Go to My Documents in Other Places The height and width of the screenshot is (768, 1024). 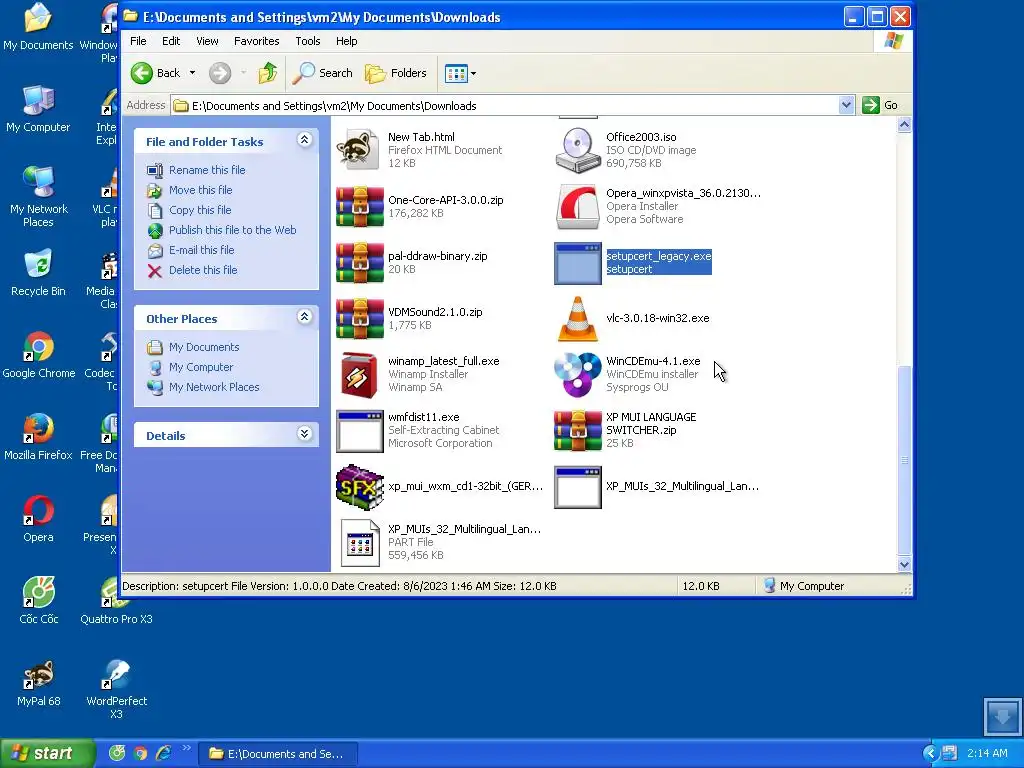pyautogui.click(x=204, y=347)
